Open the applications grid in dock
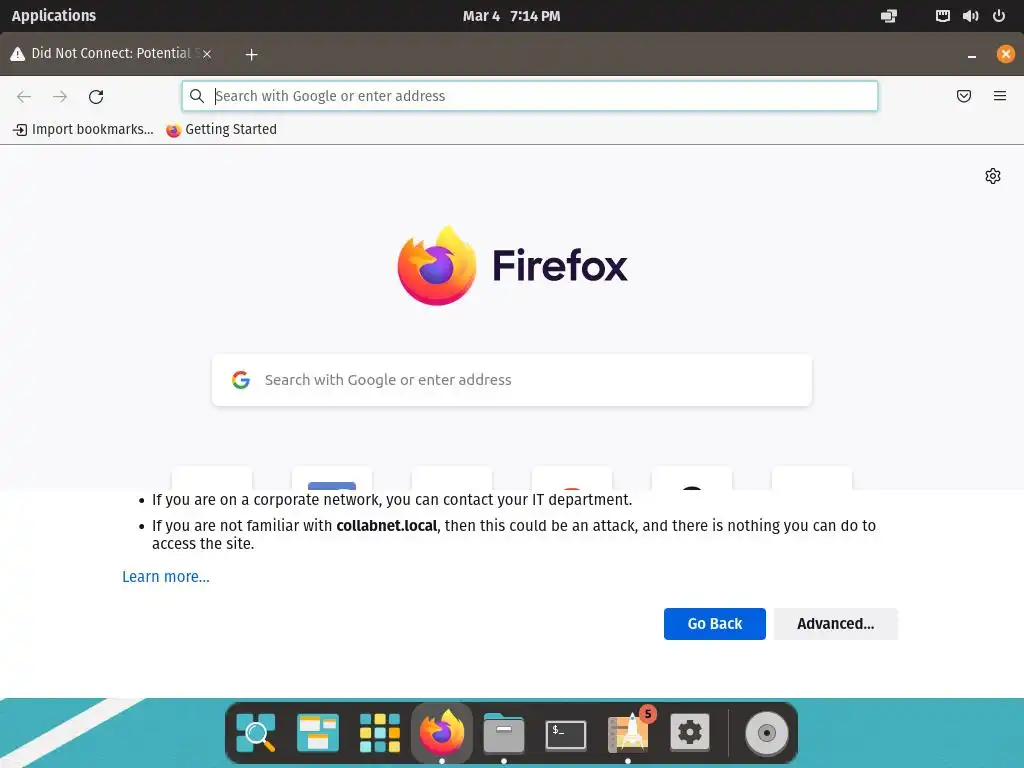The image size is (1024, 768). coord(379,733)
